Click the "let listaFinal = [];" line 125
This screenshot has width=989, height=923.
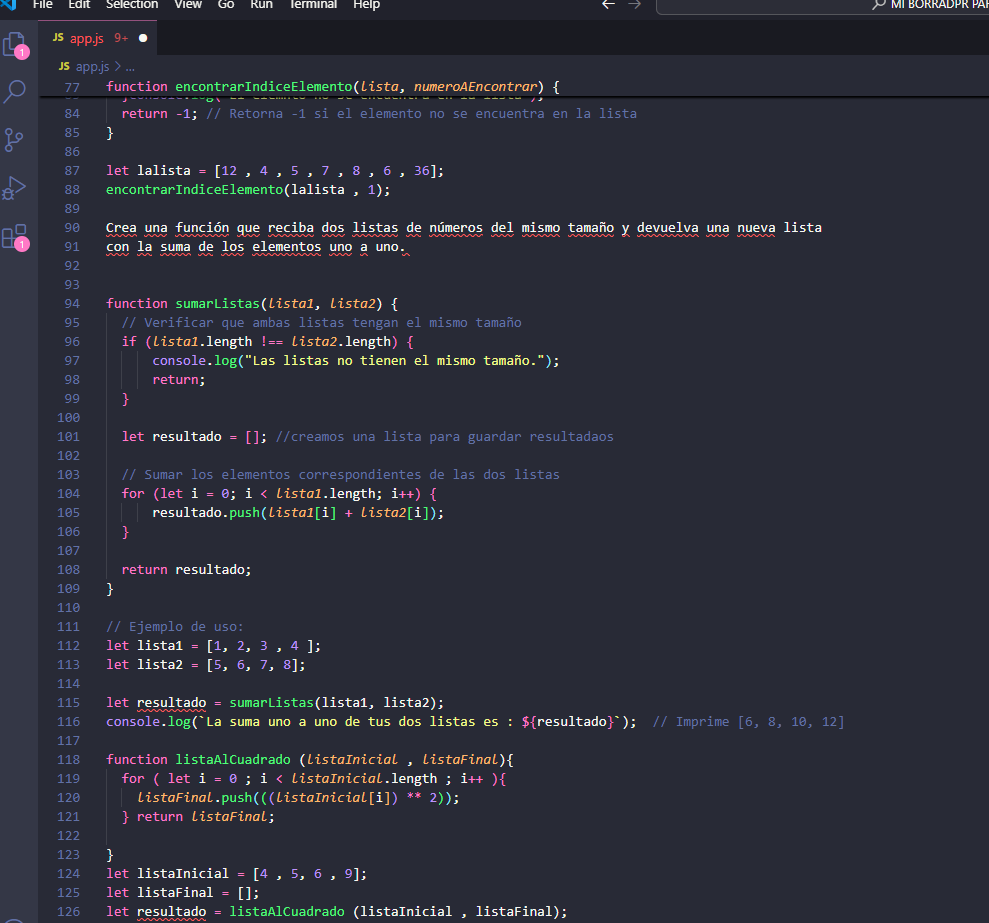pos(182,892)
